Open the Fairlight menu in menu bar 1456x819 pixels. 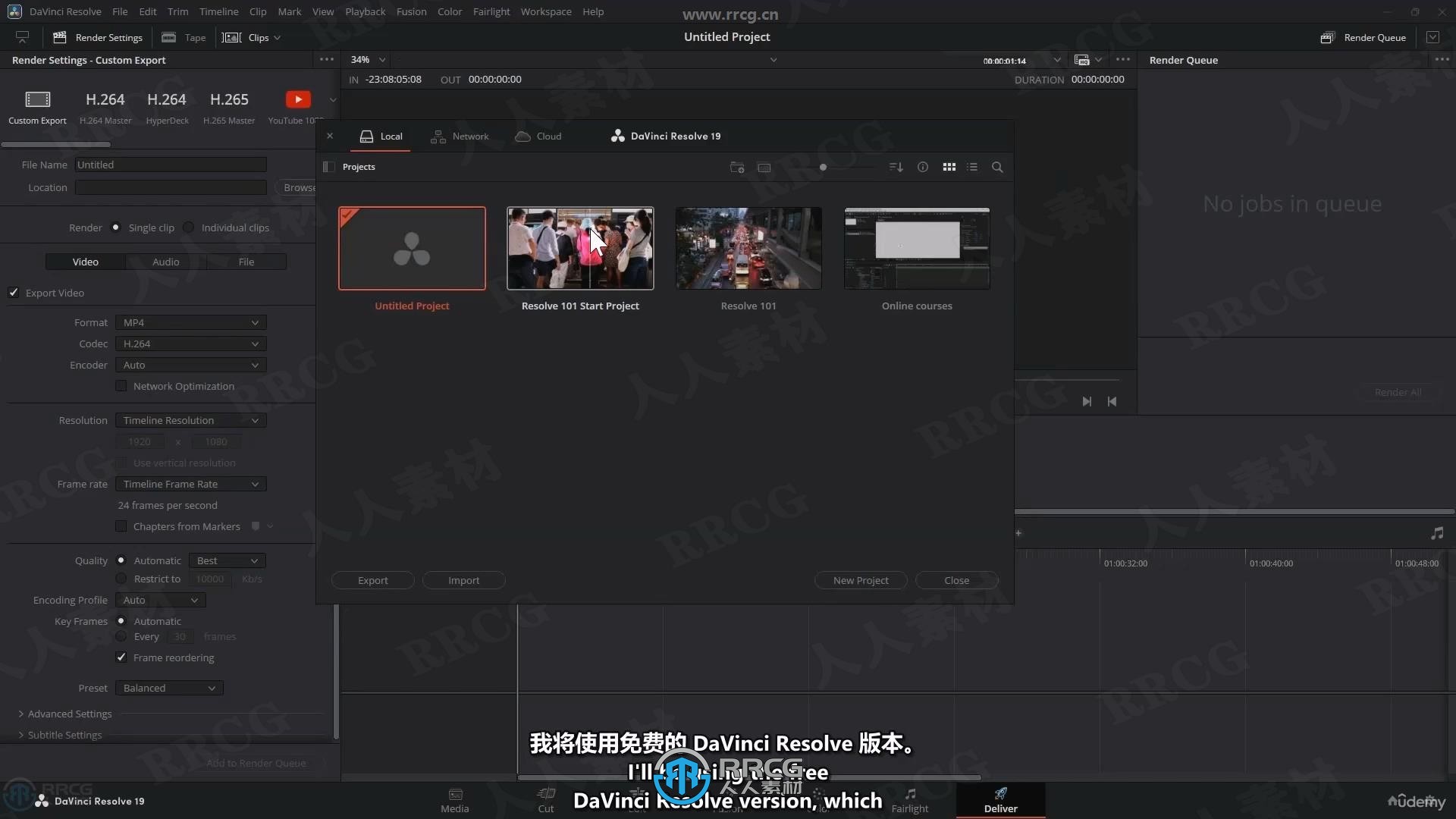[x=491, y=11]
